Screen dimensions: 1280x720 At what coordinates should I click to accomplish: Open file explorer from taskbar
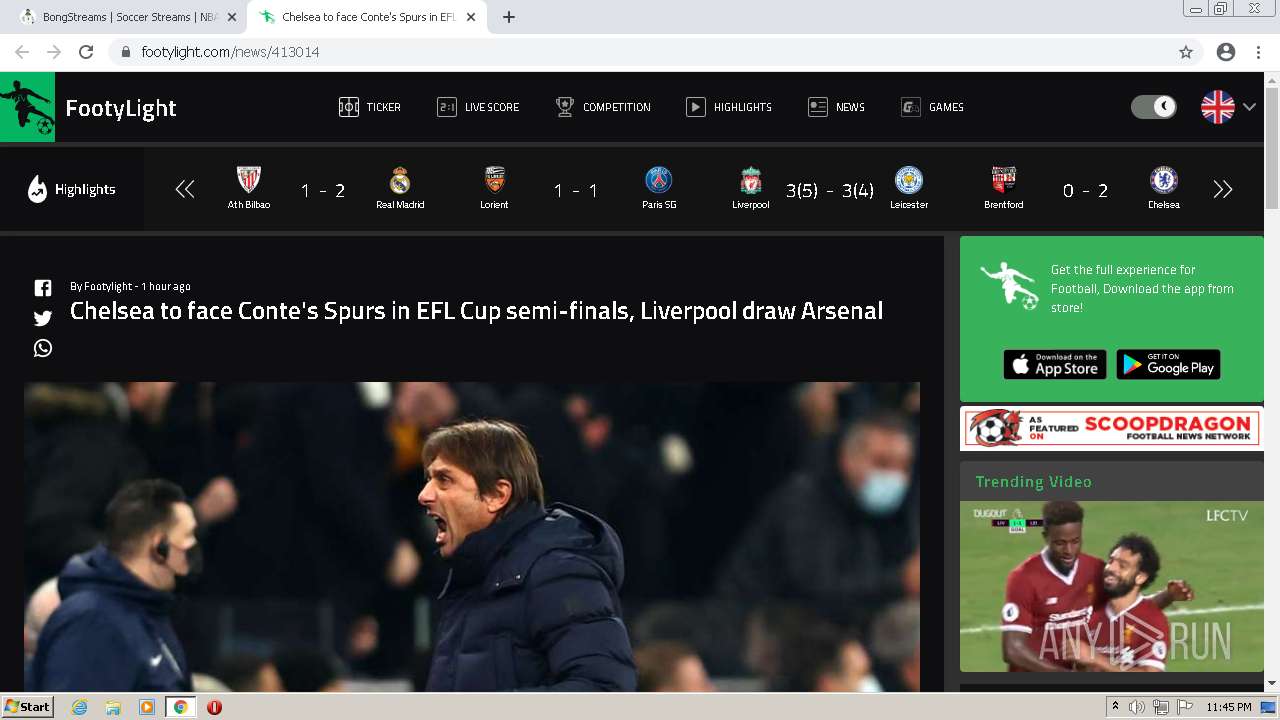[x=113, y=707]
